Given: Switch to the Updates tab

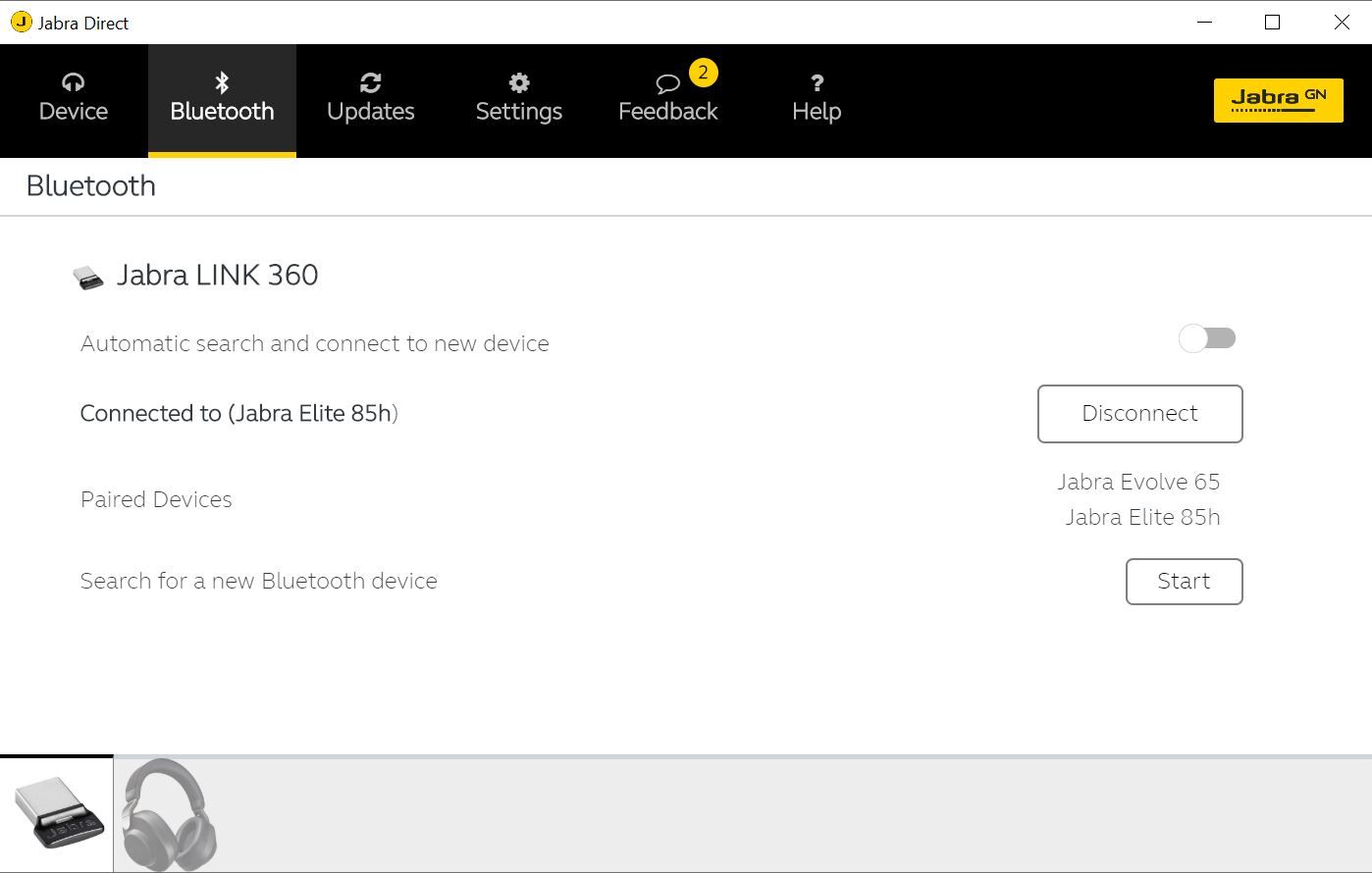Looking at the screenshot, I should tap(370, 100).
